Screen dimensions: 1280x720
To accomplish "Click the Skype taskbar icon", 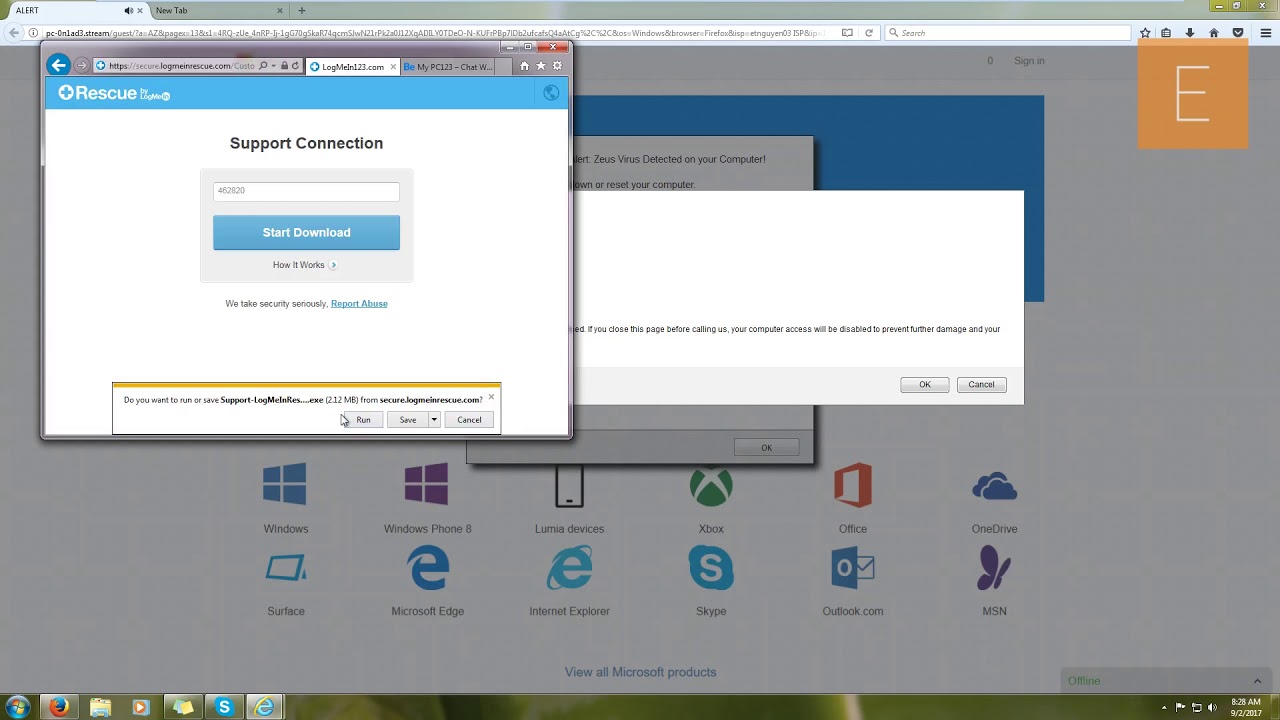I will click(224, 707).
